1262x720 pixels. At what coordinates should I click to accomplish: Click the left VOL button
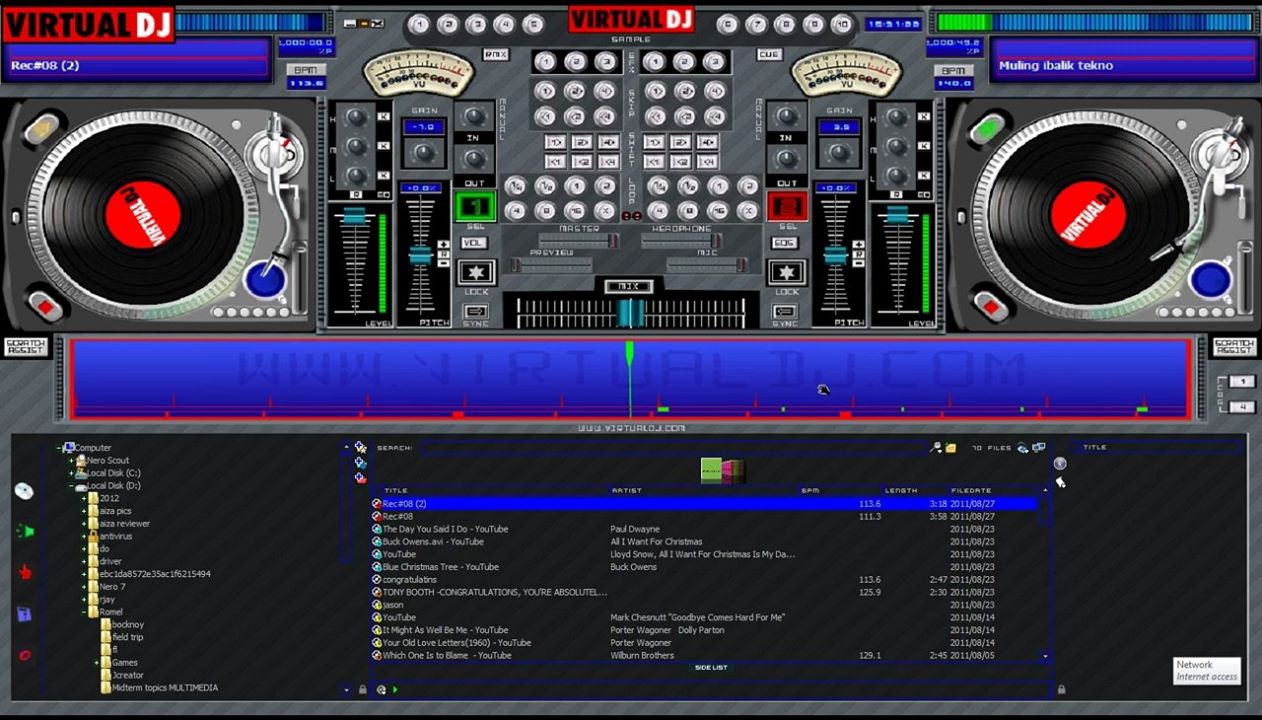click(475, 243)
